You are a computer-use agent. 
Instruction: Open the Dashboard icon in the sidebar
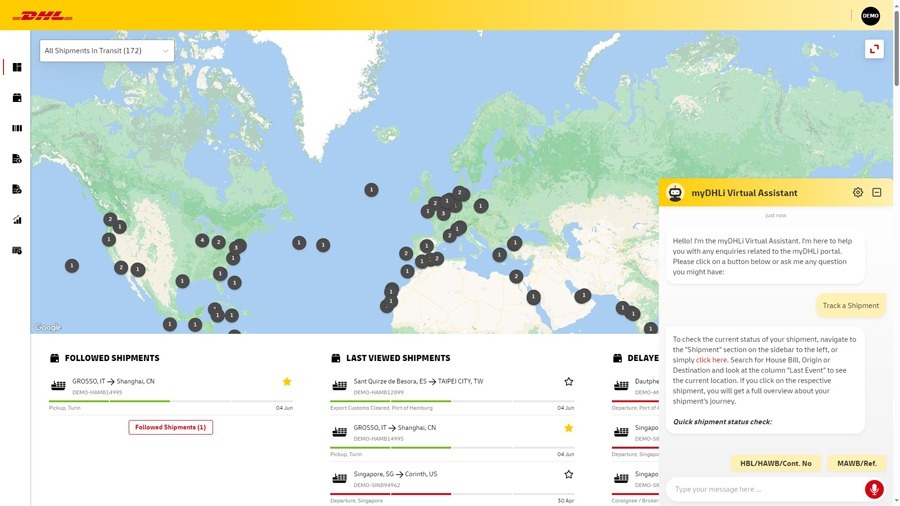tap(17, 67)
